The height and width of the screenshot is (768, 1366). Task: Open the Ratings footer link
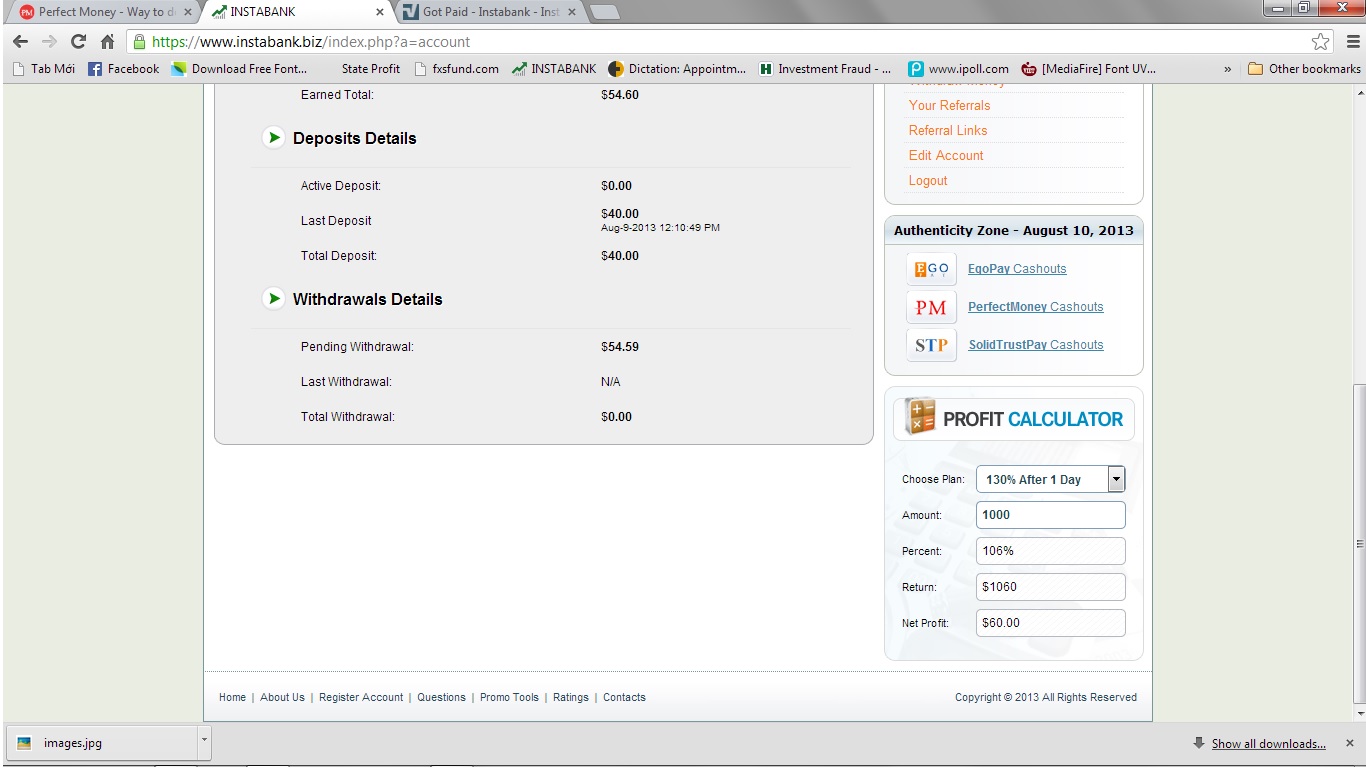tap(571, 697)
